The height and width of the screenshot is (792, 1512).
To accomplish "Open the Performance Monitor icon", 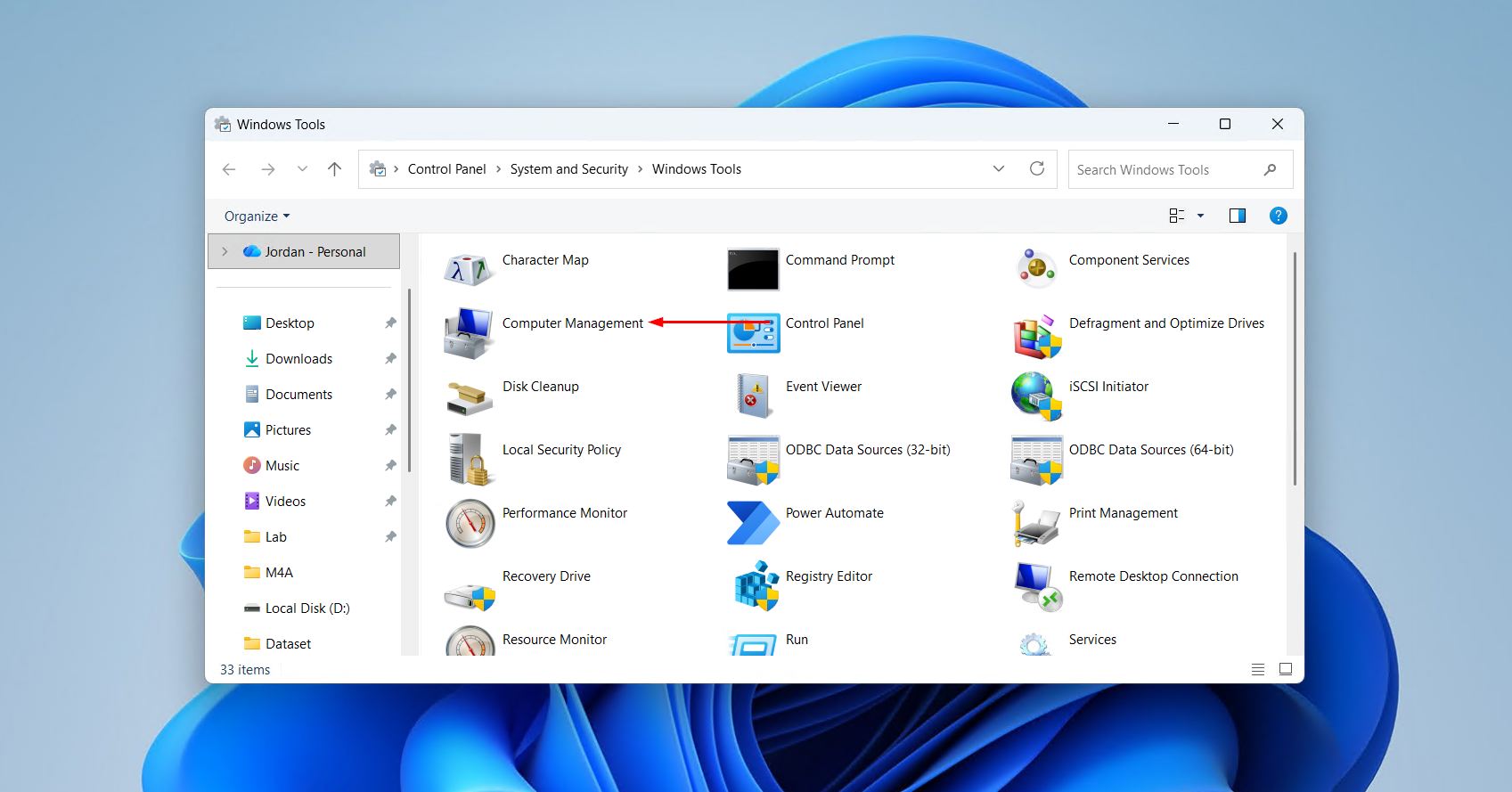I will [x=470, y=523].
